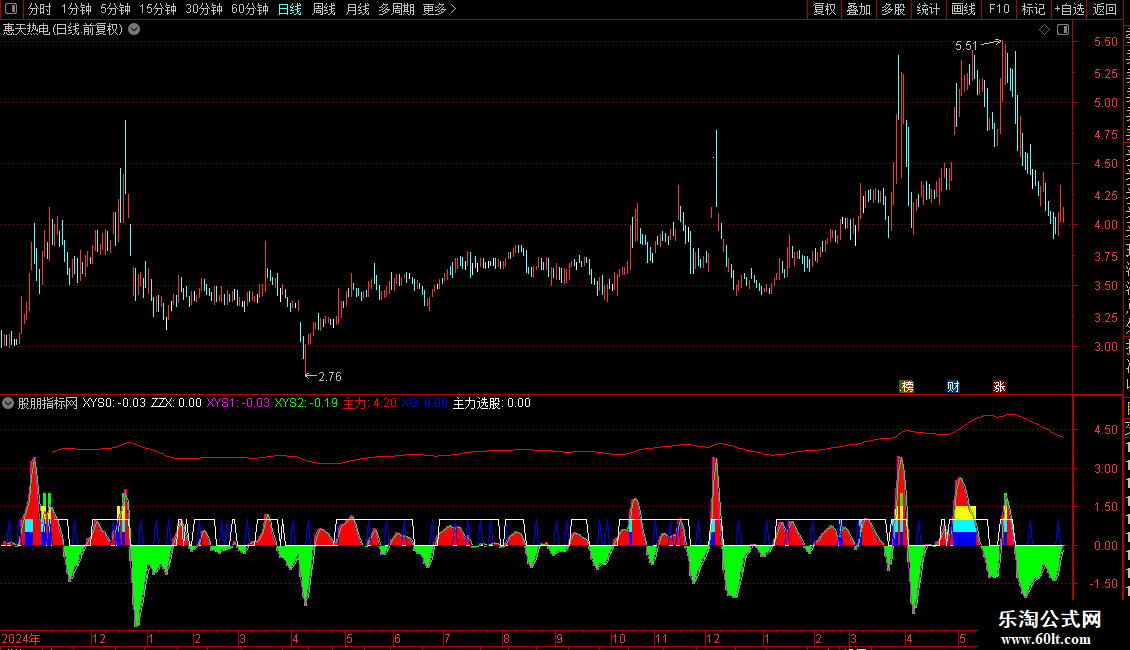Select the 15分钟 period
The width and height of the screenshot is (1130, 650).
point(158,9)
